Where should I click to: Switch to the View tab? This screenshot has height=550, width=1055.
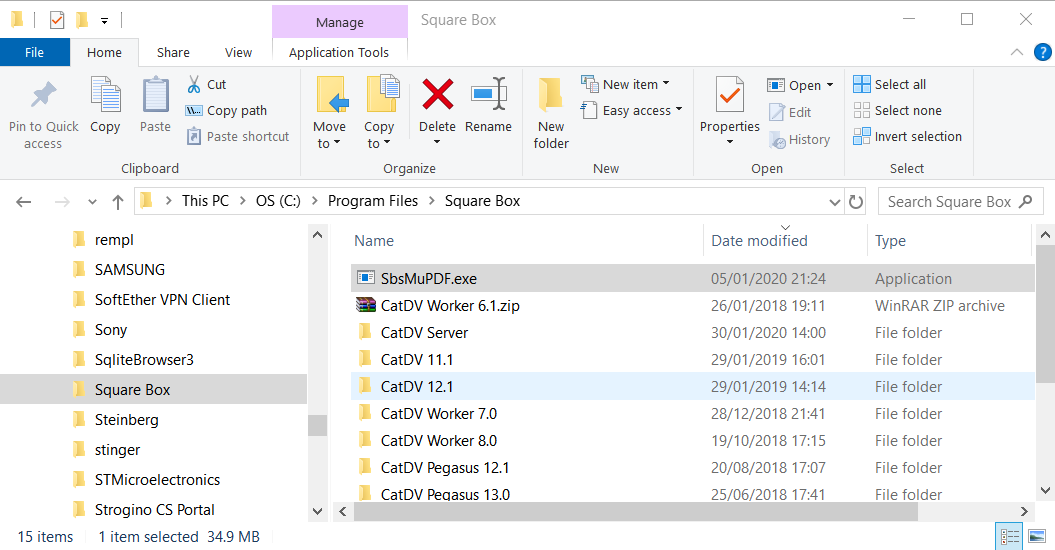pos(238,52)
